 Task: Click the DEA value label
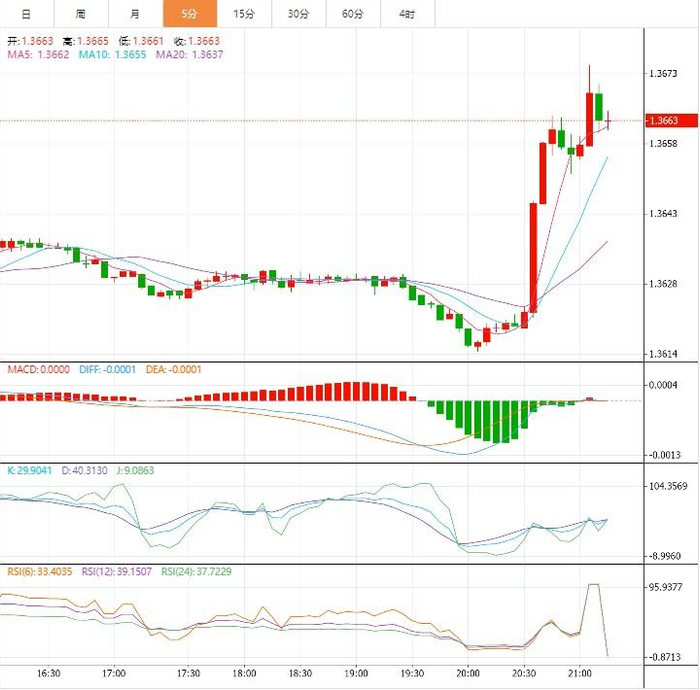coord(174,370)
